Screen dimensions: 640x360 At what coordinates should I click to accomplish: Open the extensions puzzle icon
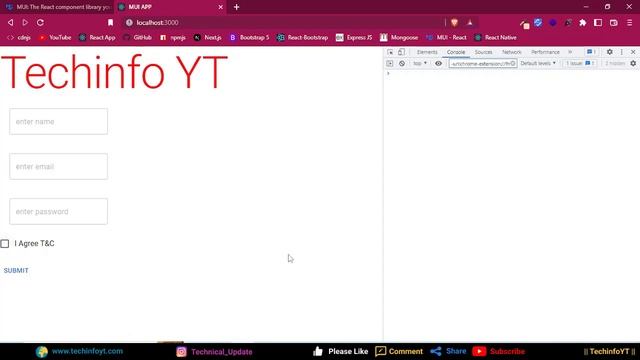(583, 23)
